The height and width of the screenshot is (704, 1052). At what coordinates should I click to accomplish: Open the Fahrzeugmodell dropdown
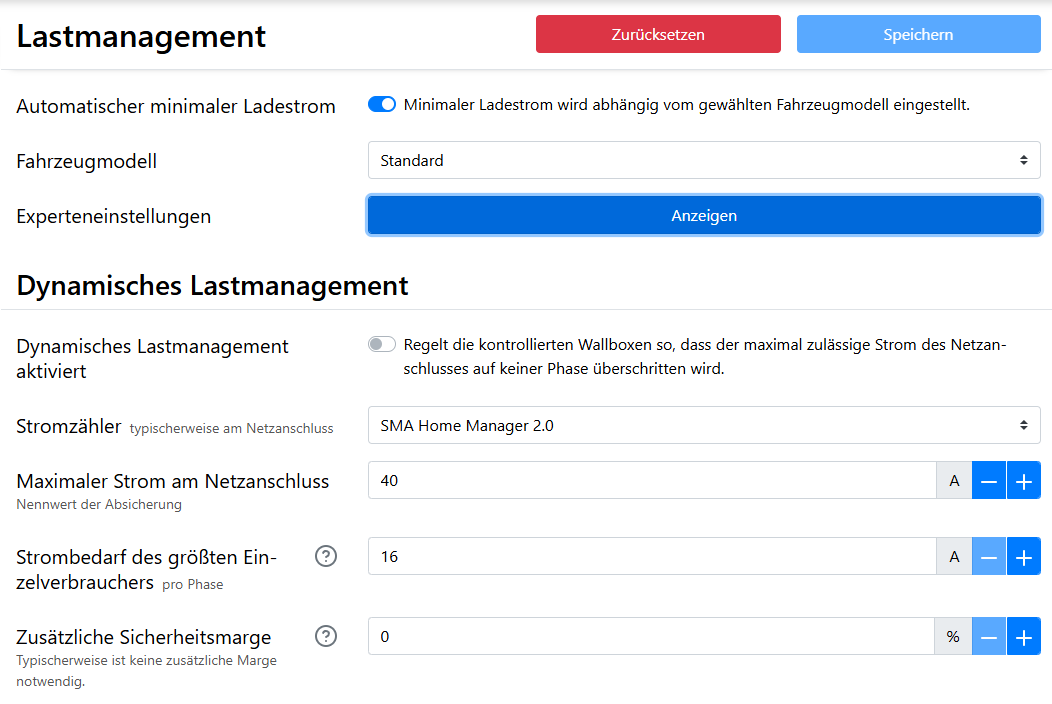pyautogui.click(x=704, y=160)
